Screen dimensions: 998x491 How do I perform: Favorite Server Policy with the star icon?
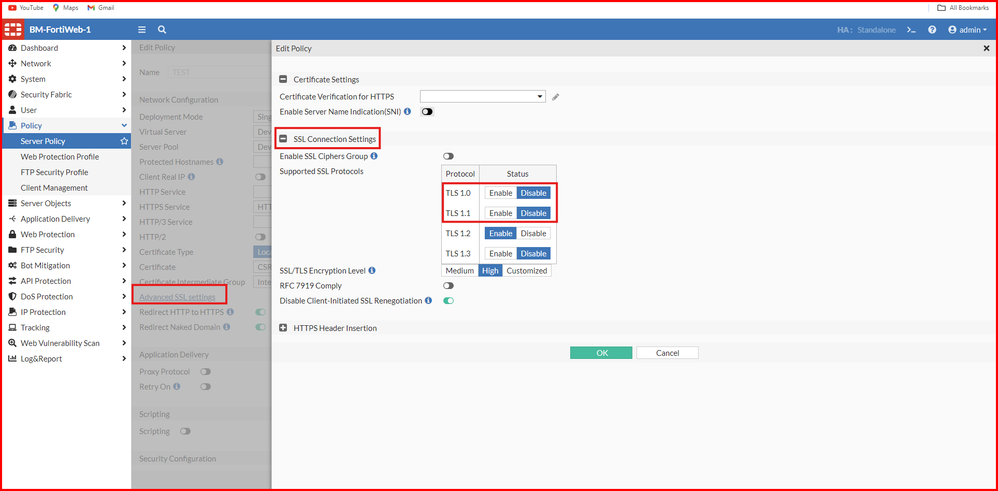coord(124,141)
